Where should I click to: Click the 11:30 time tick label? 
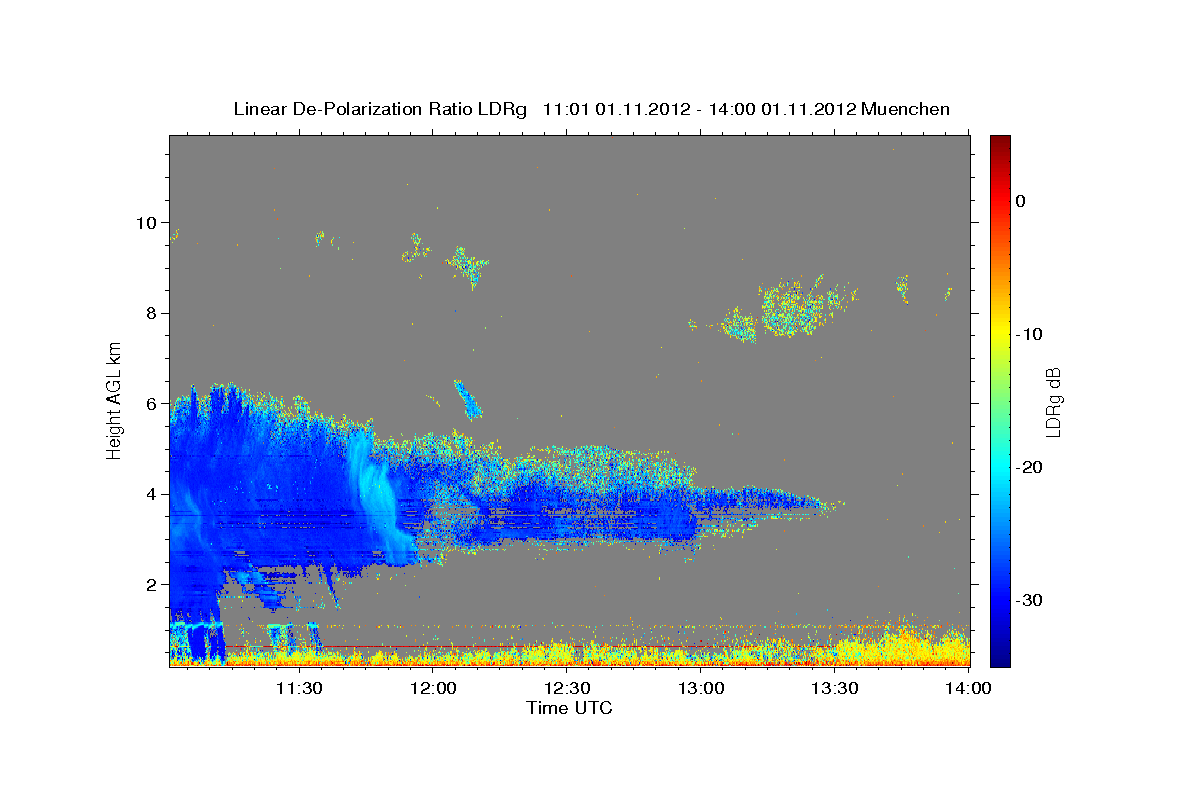(298, 689)
